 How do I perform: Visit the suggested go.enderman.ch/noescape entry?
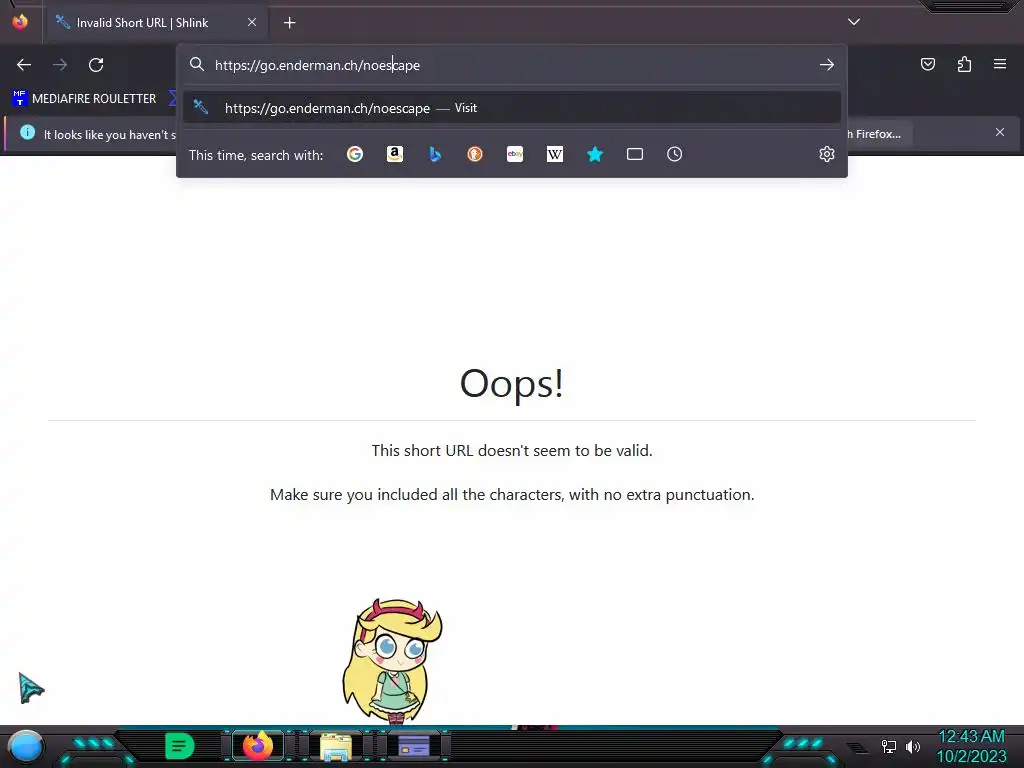511,108
